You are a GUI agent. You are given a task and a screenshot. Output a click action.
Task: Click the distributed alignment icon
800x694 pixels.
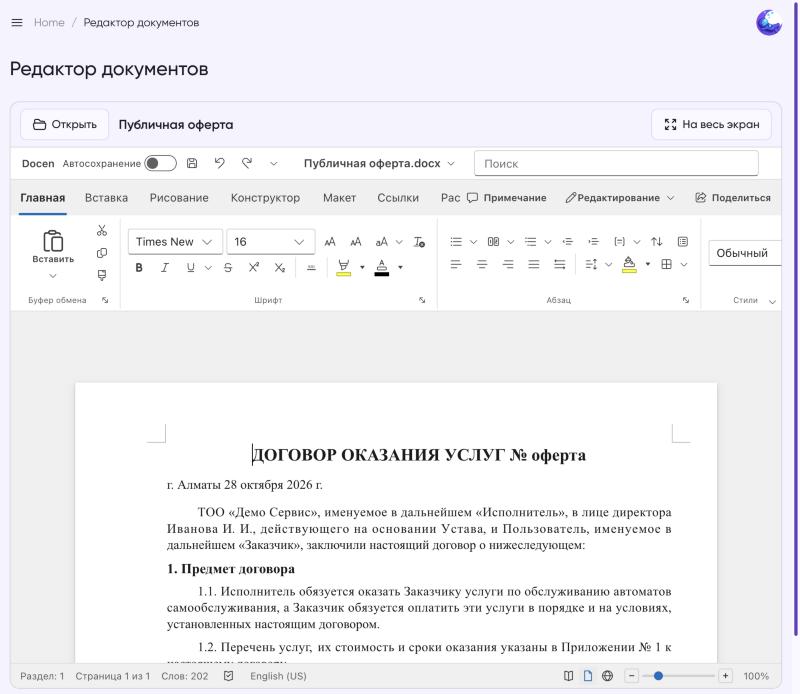[560, 264]
